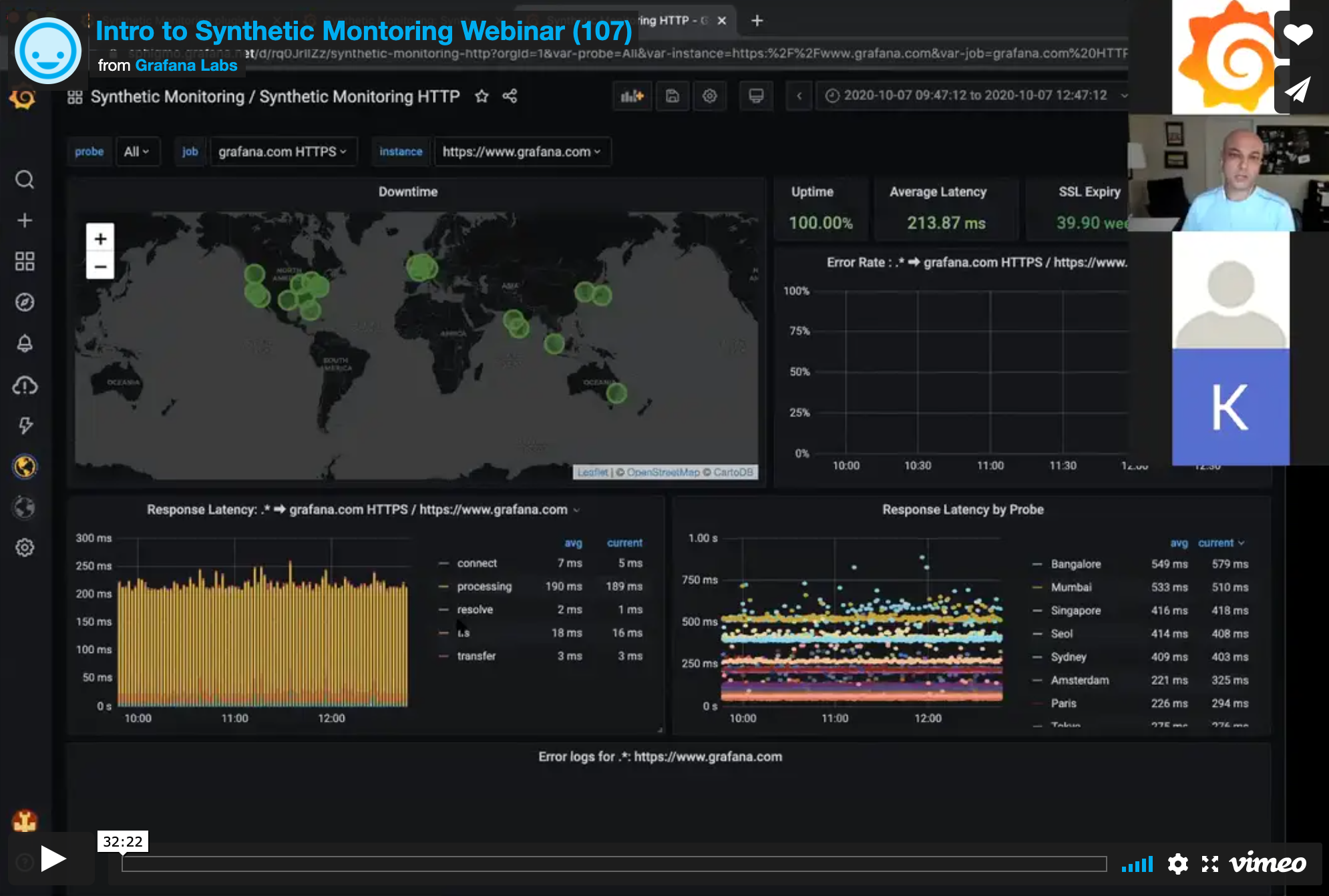Open the Alerting bell sidebar icon
The image size is (1329, 896).
pyautogui.click(x=25, y=343)
